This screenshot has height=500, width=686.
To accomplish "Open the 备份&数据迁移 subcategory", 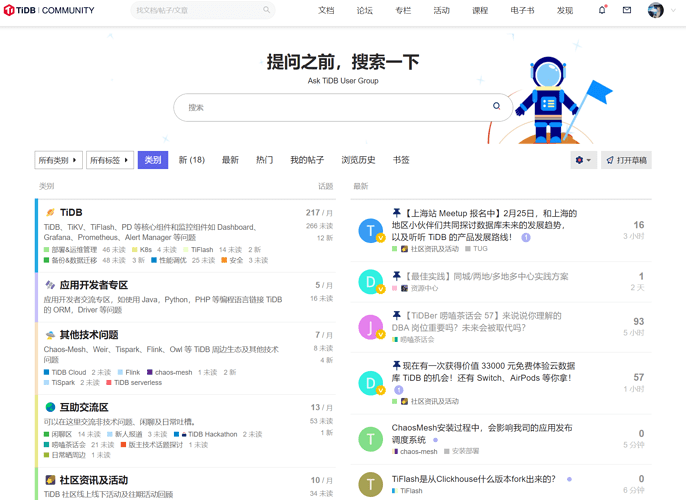I will tap(74, 260).
